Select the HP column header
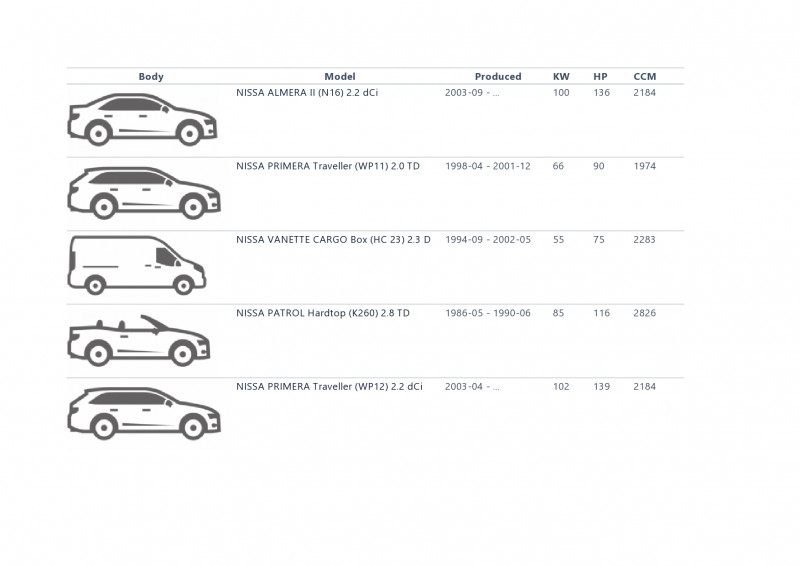This screenshot has width=800, height=566. [x=601, y=77]
